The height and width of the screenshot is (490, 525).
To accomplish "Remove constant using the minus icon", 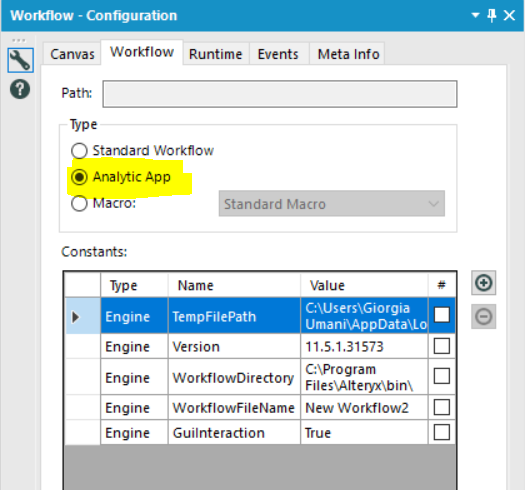I will pos(483,317).
